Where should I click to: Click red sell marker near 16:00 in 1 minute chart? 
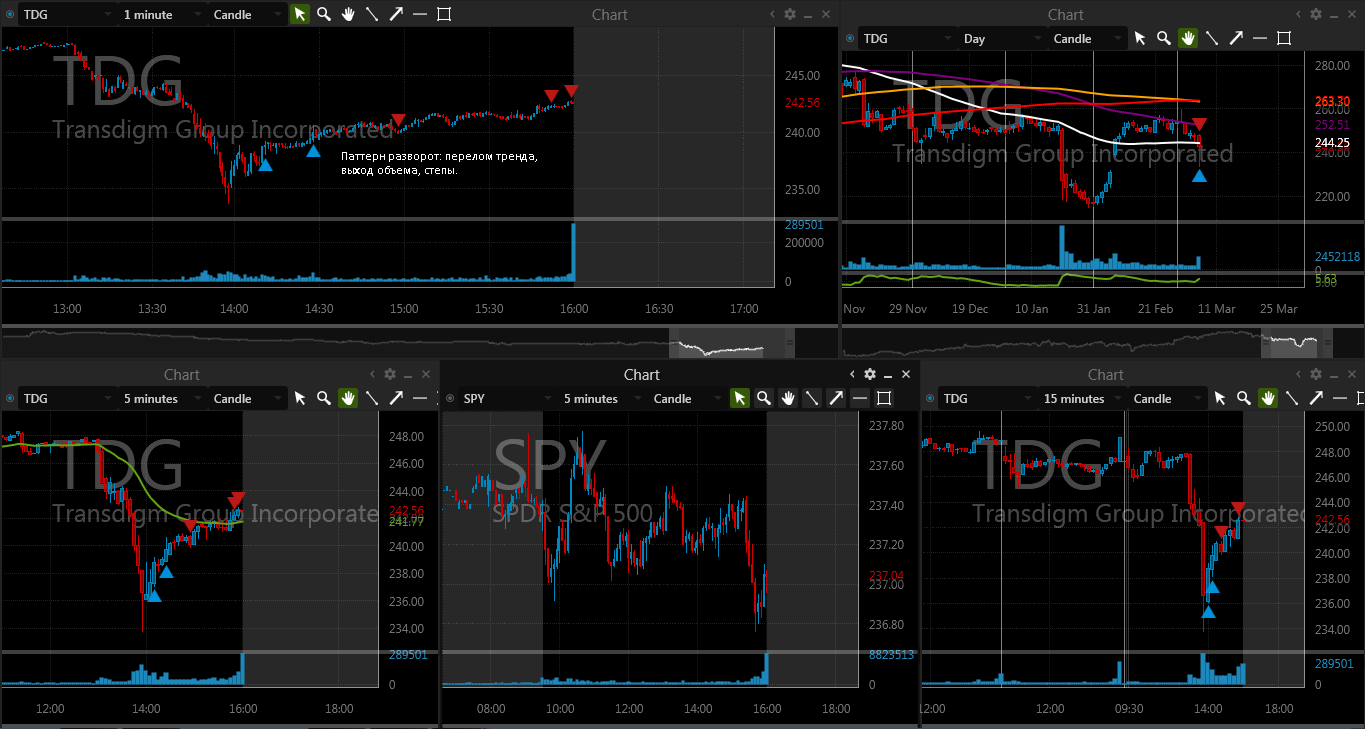(571, 92)
